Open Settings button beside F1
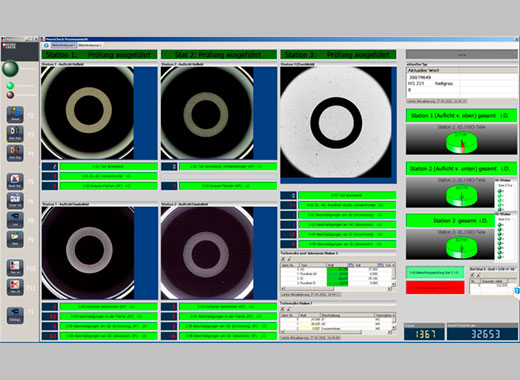 (15, 315)
